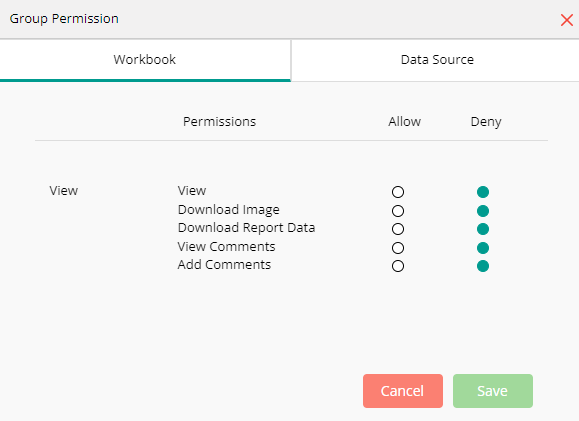Select Deny for View Comments
Image resolution: width=579 pixels, height=421 pixels.
coord(483,248)
